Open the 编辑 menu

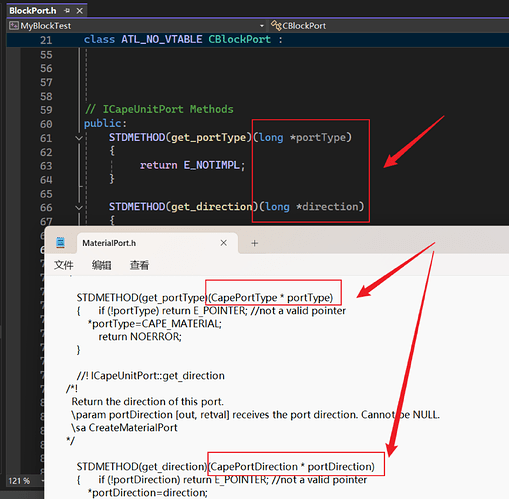click(x=102, y=265)
